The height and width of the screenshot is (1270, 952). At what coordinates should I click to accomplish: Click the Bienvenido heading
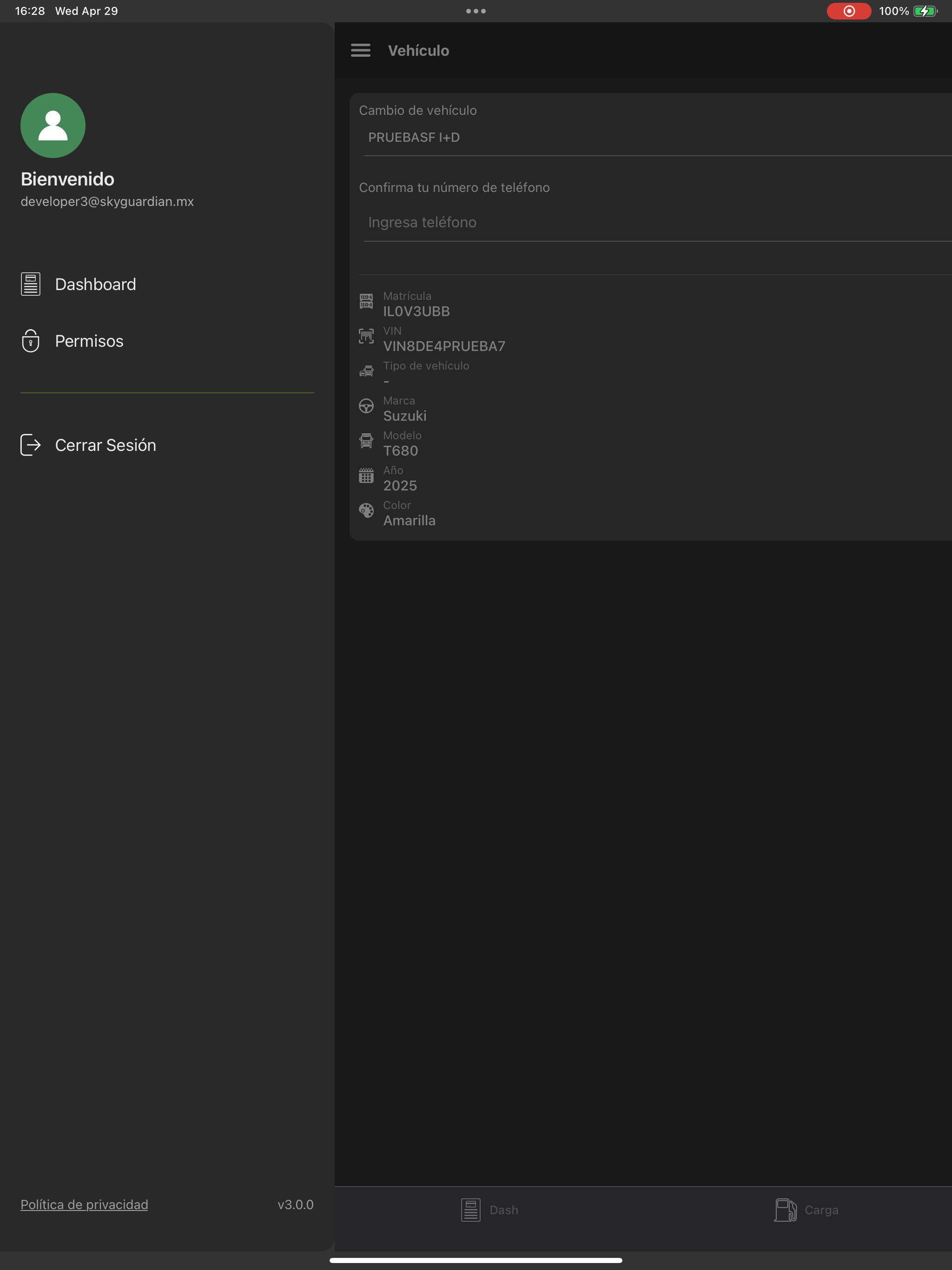67,179
